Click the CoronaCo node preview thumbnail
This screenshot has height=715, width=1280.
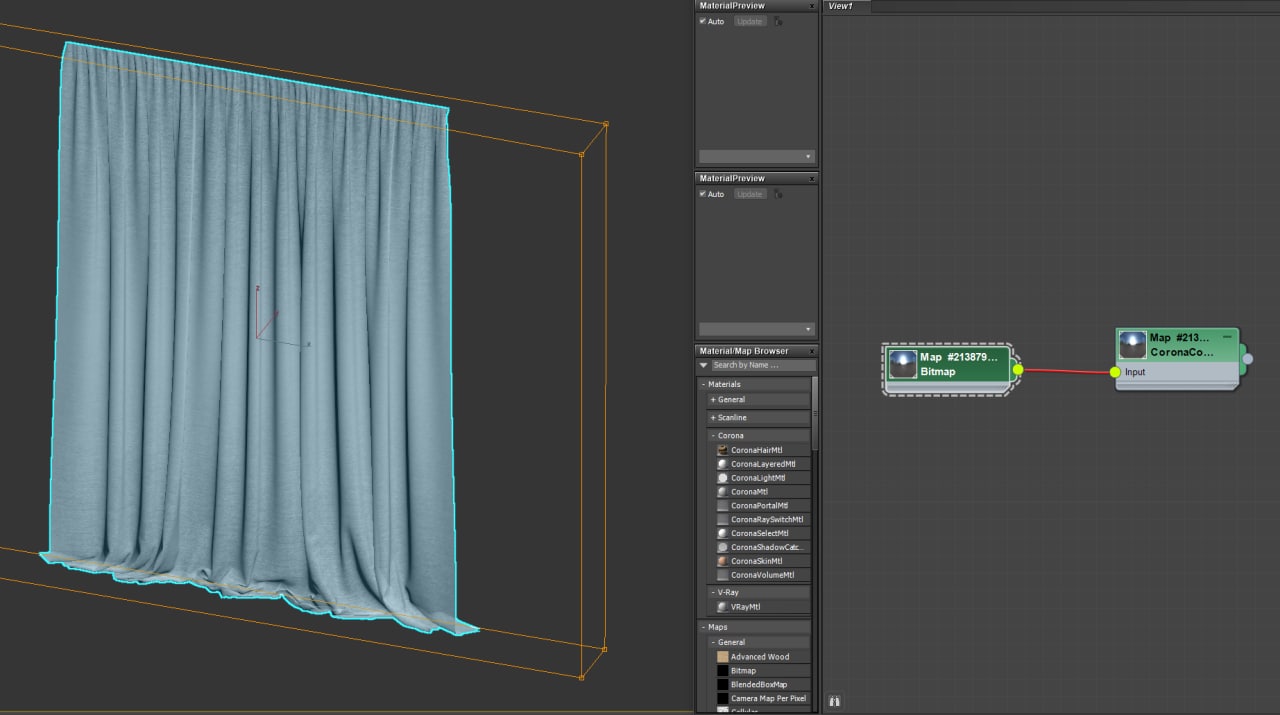[1133, 345]
